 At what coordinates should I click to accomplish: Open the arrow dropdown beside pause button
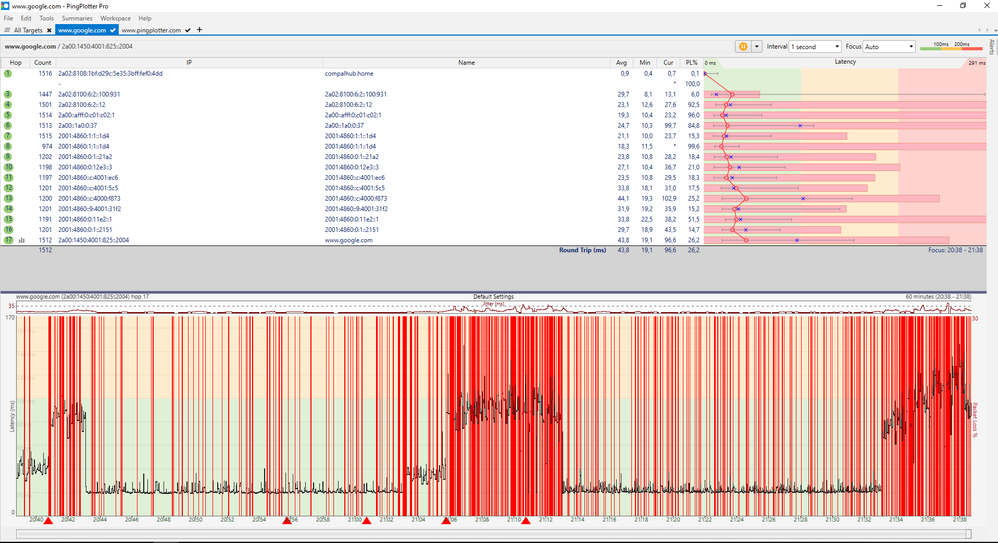(757, 46)
